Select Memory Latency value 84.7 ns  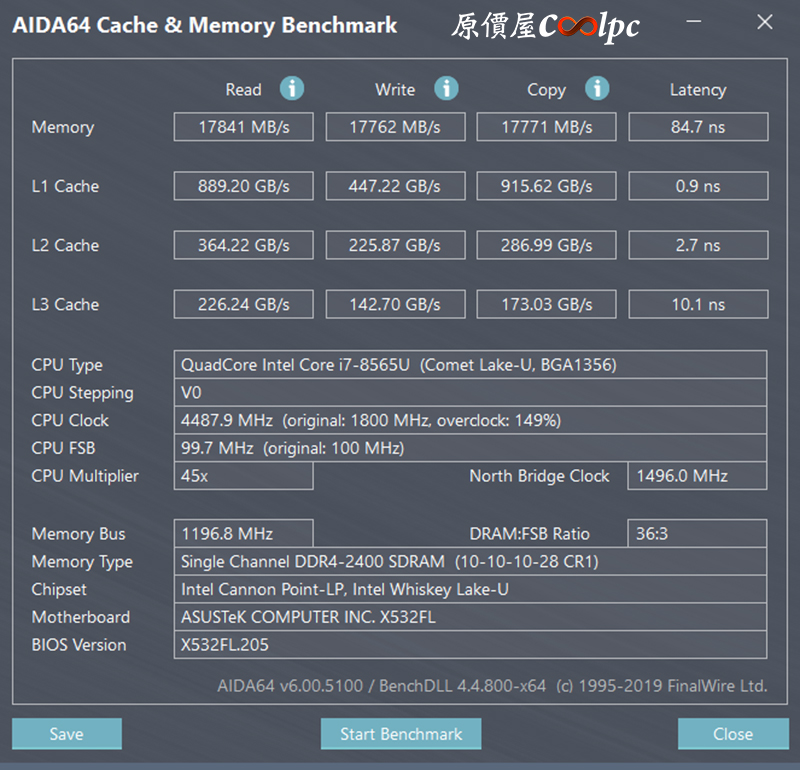(x=698, y=127)
